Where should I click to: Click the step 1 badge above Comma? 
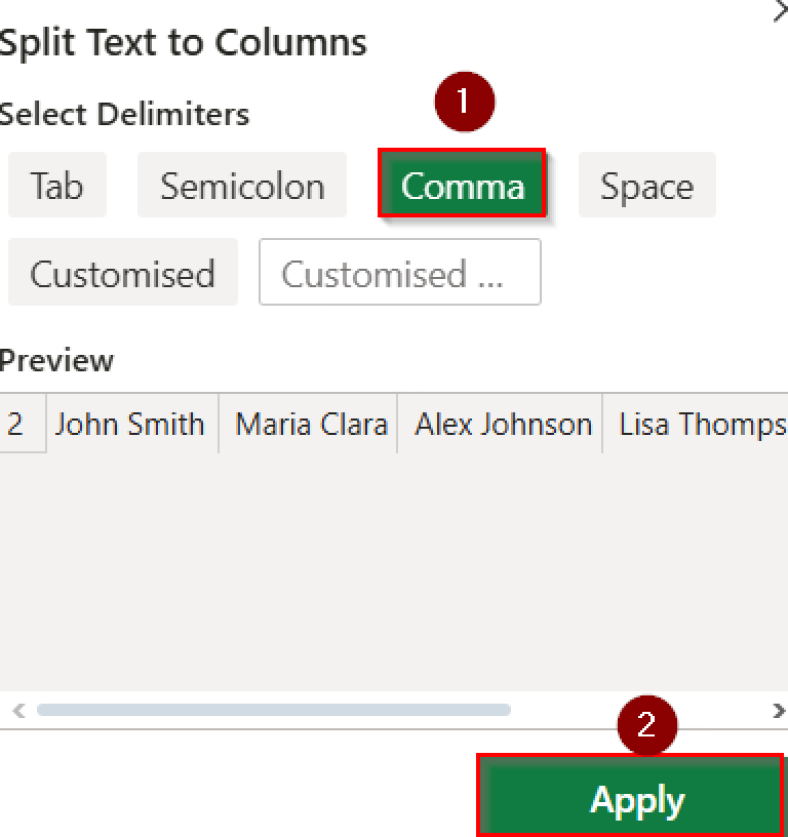click(465, 102)
